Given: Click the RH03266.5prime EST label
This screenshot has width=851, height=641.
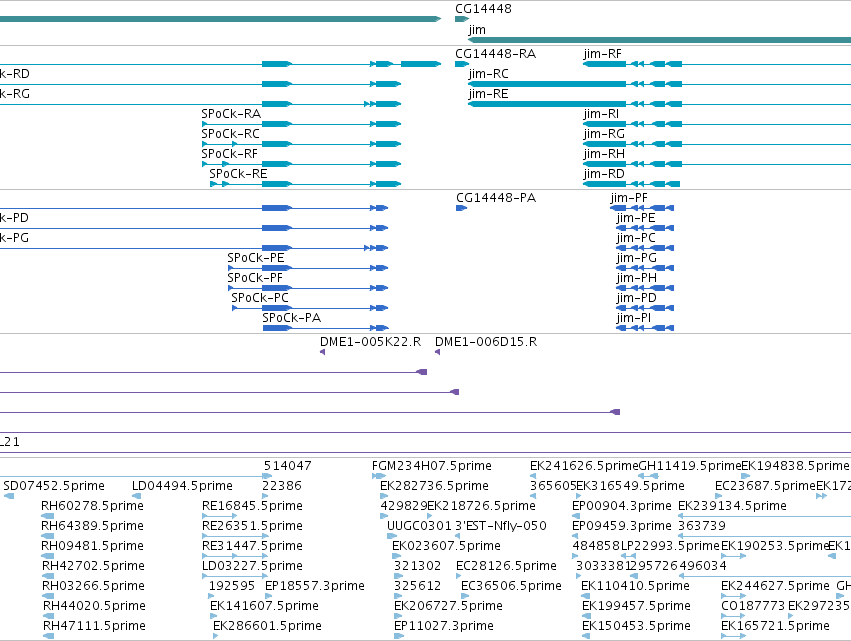Looking at the screenshot, I should [x=93, y=587].
